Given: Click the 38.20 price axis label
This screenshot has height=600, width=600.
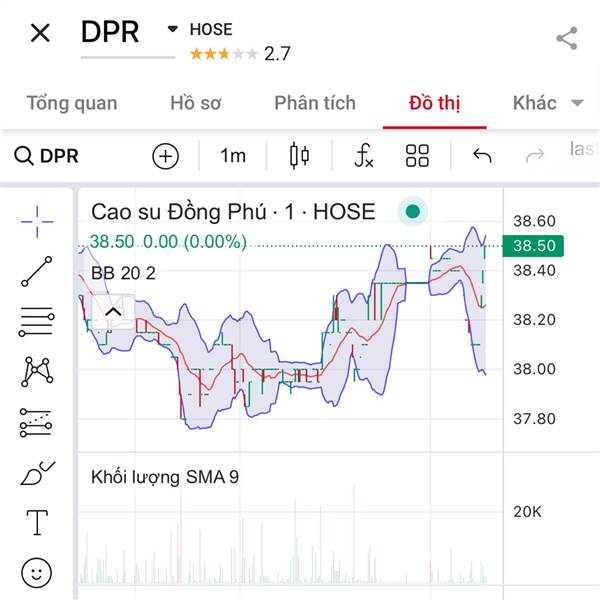Looking at the screenshot, I should coord(534,320).
